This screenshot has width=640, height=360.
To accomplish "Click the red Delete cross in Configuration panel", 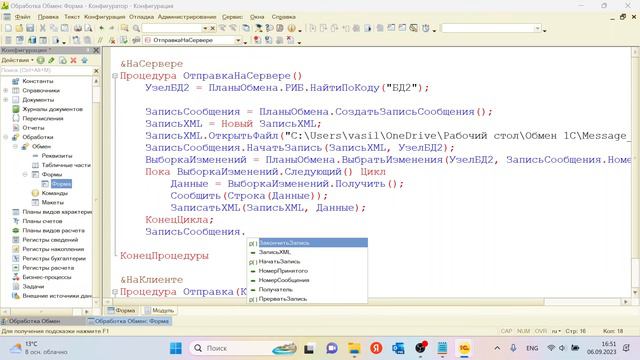I will (73, 60).
